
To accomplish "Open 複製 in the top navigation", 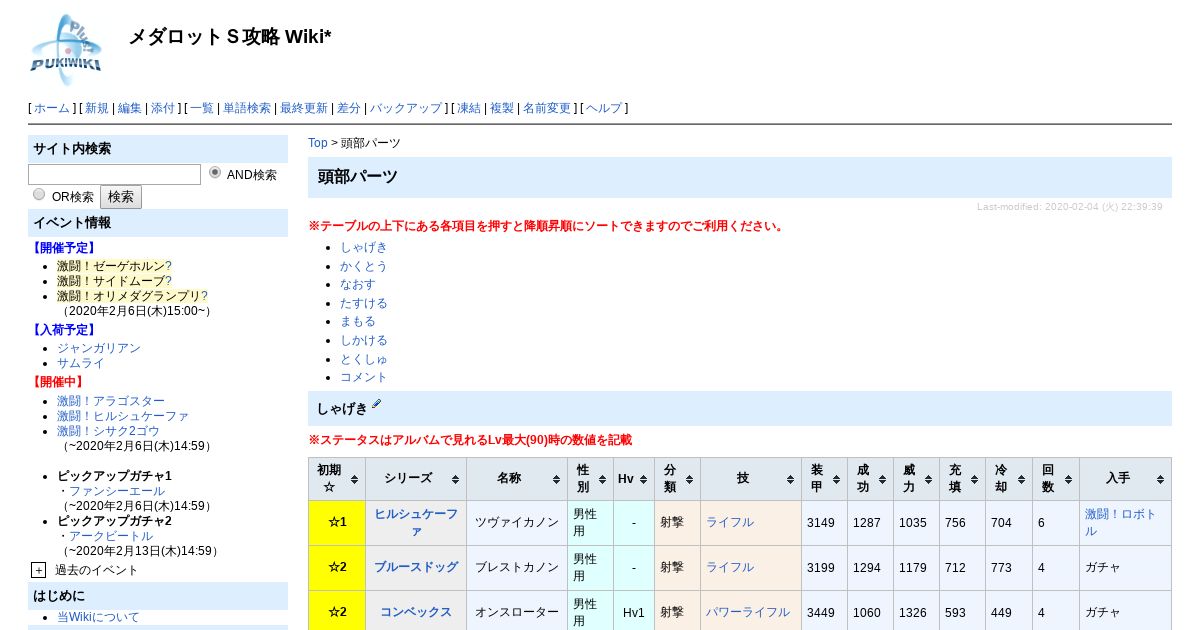I will tap(502, 108).
